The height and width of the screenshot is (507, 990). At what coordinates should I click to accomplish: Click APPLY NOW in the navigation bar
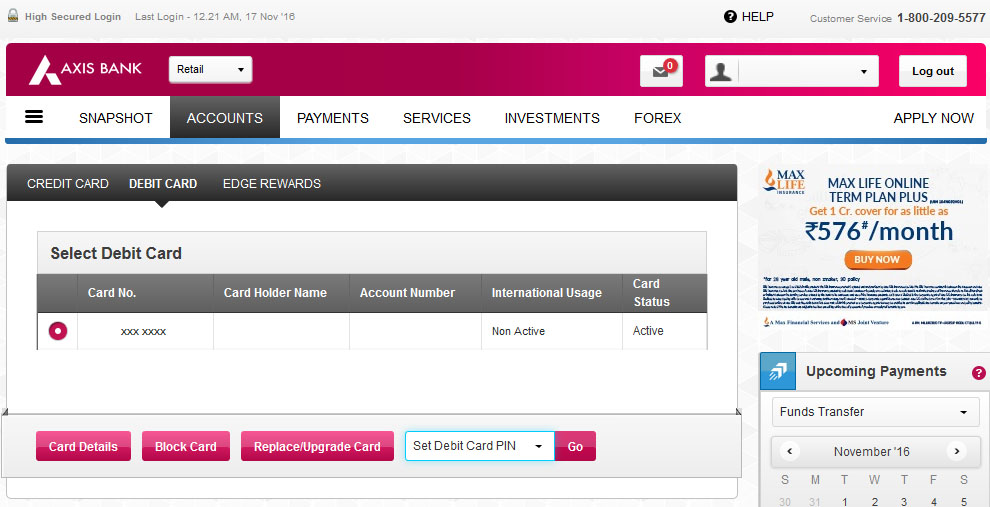tap(933, 118)
